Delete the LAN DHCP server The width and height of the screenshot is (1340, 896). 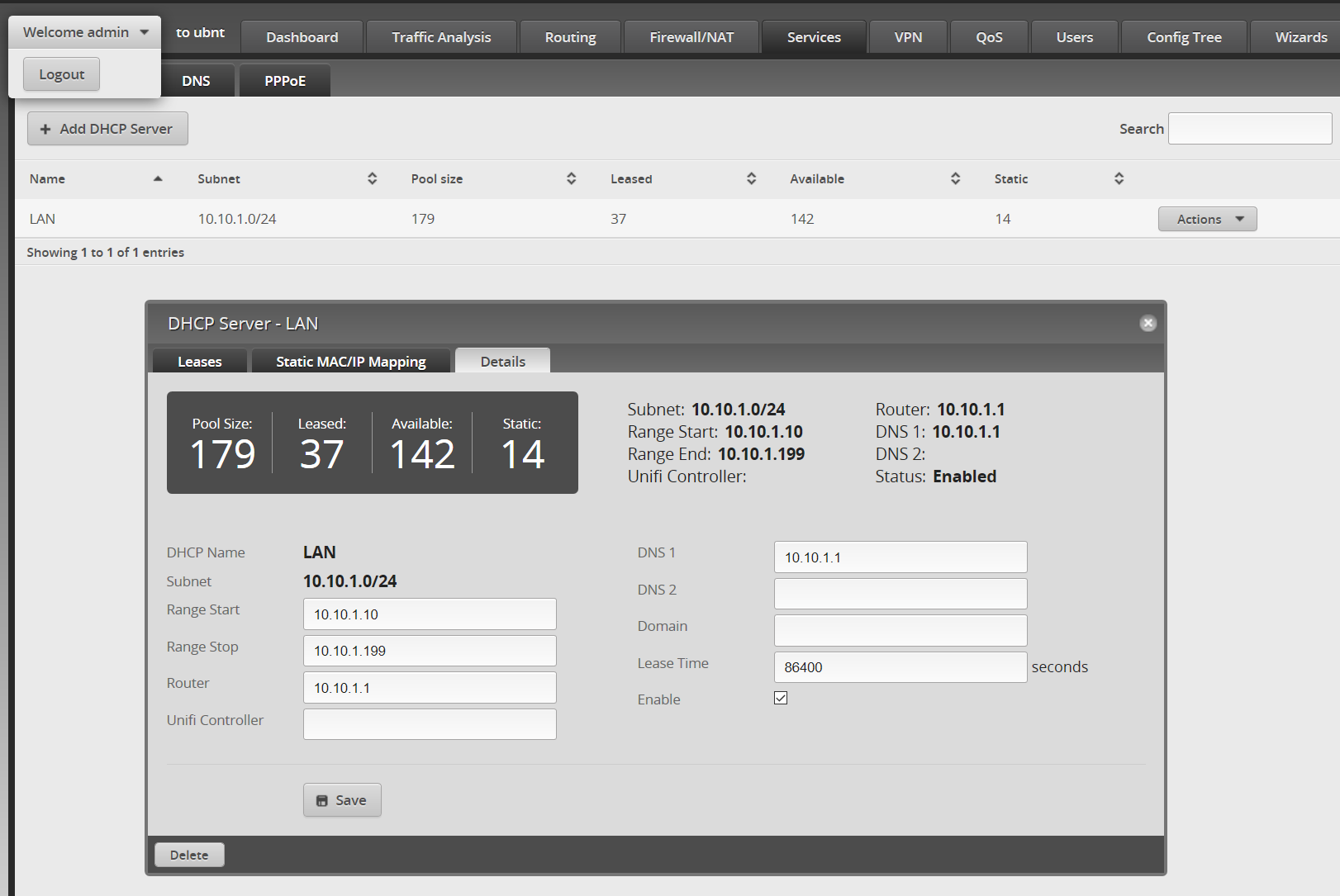(x=189, y=855)
